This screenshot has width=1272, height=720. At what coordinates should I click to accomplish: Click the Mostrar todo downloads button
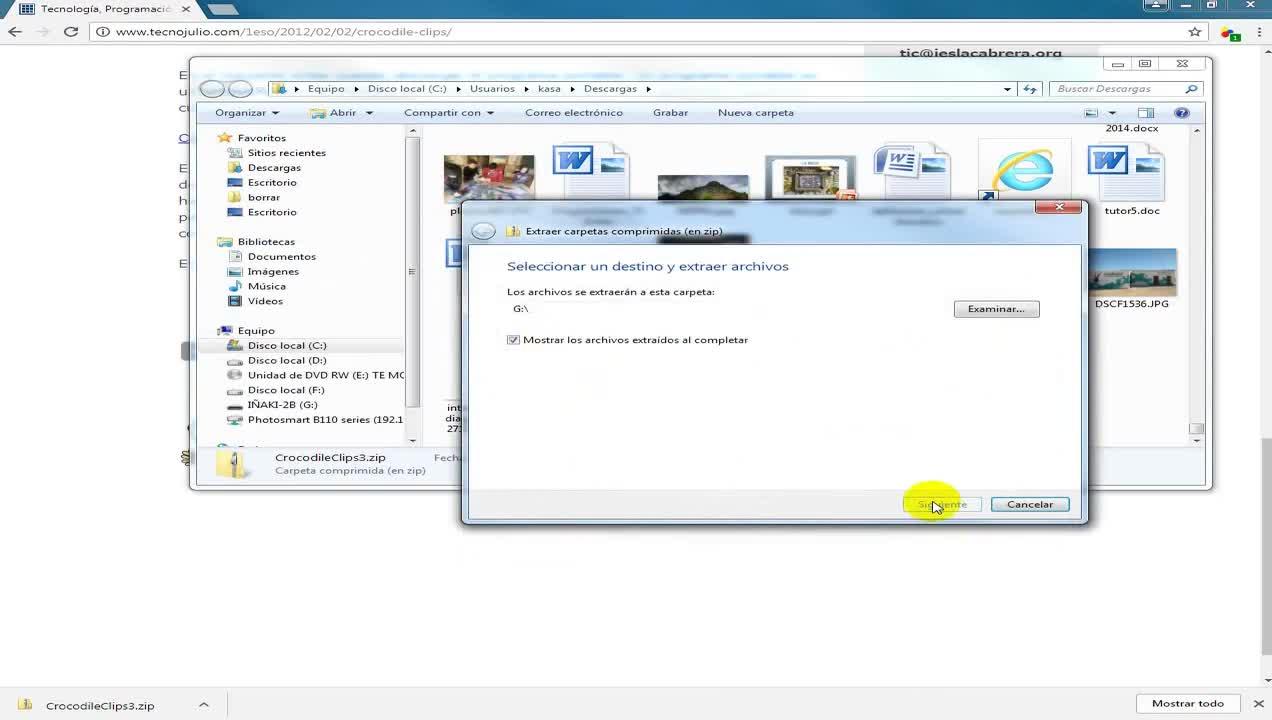point(1187,703)
